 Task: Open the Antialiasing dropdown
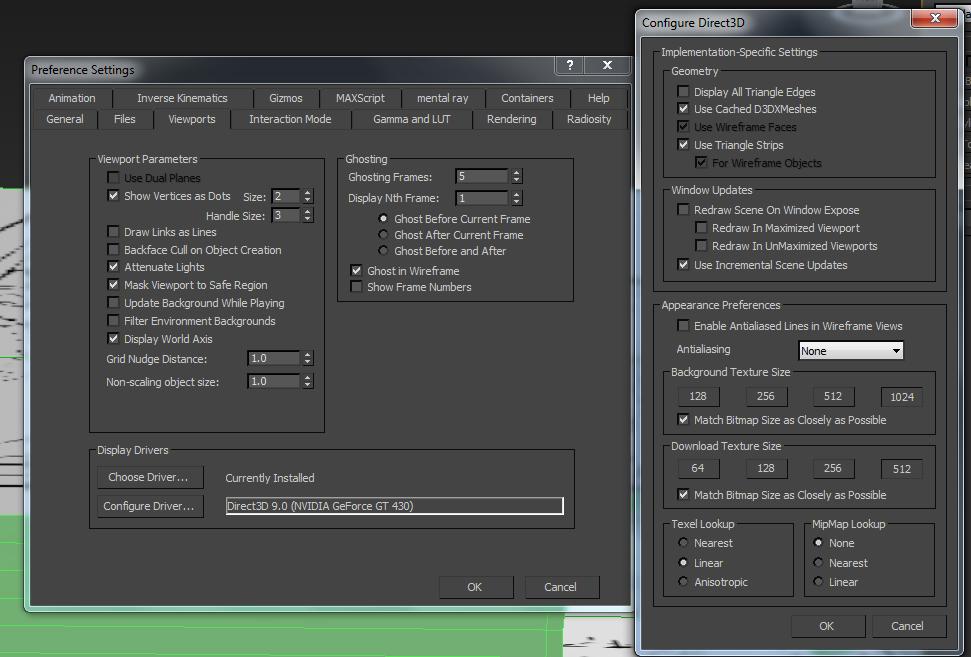851,351
